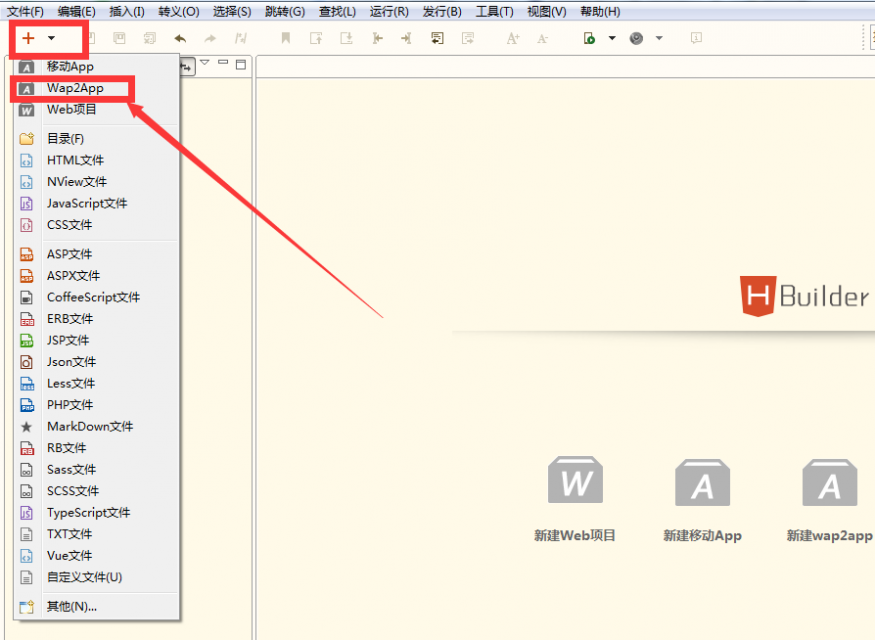
Task: Go to previous mark with up-arrow icon
Action: pyautogui.click(x=316, y=38)
